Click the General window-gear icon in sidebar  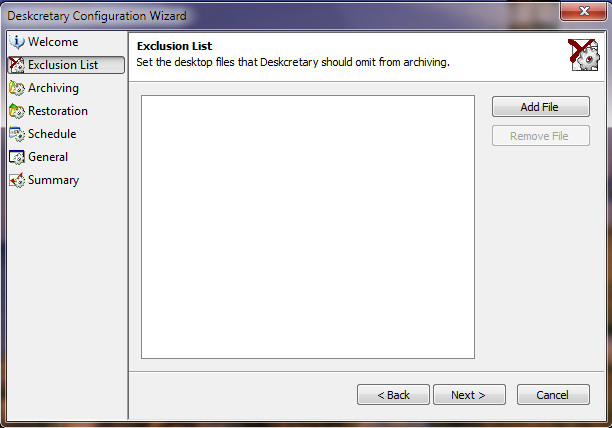[x=17, y=157]
